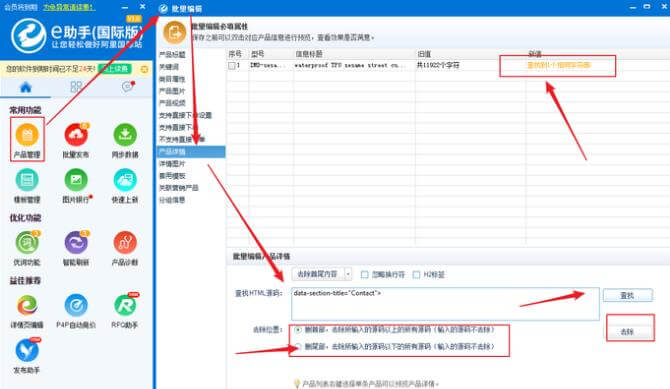Open the 产品管理 product management icon

pos(27,135)
